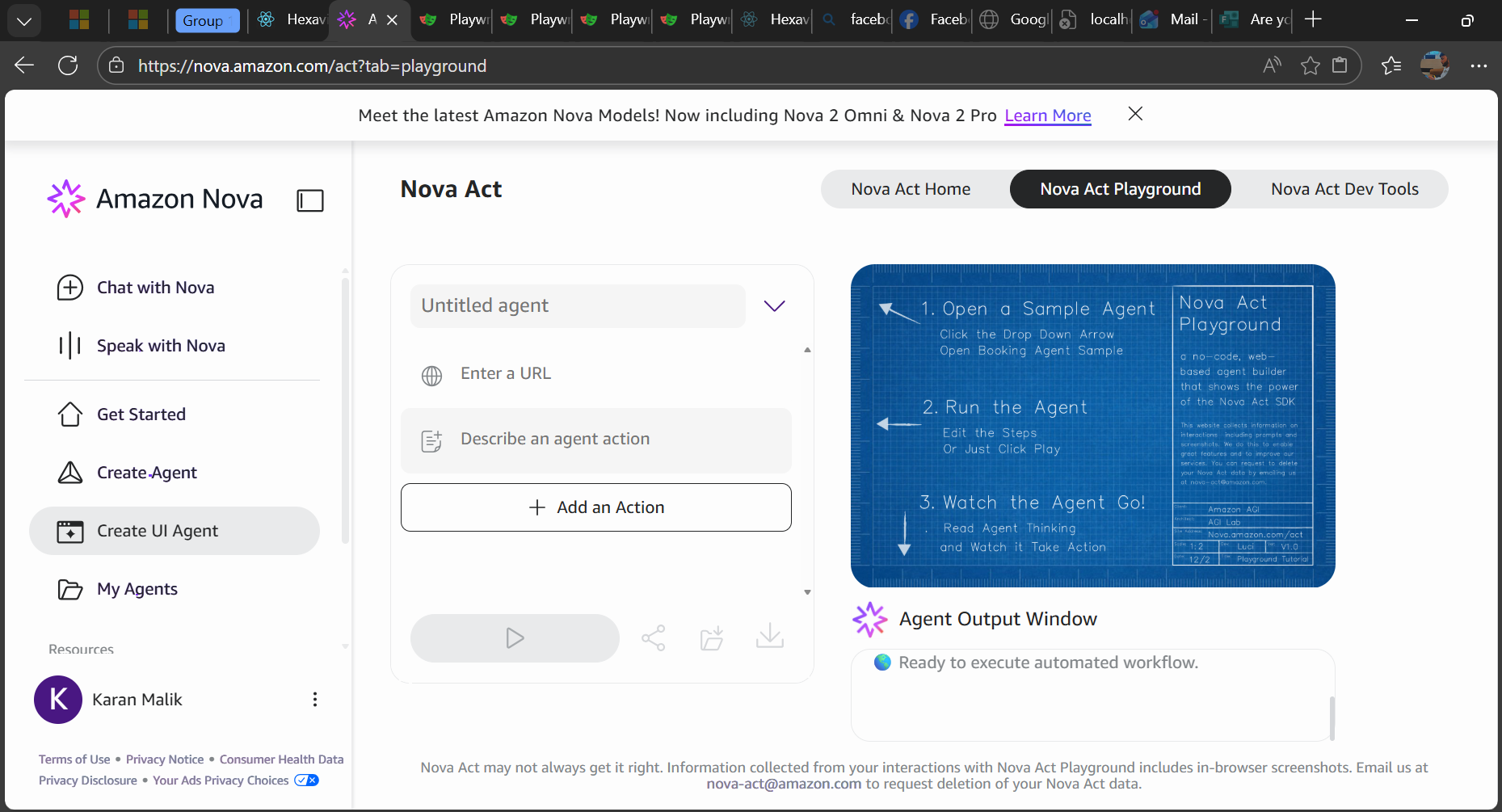The image size is (1502, 812).
Task: Click the globe icon beside URL field
Action: tap(432, 376)
